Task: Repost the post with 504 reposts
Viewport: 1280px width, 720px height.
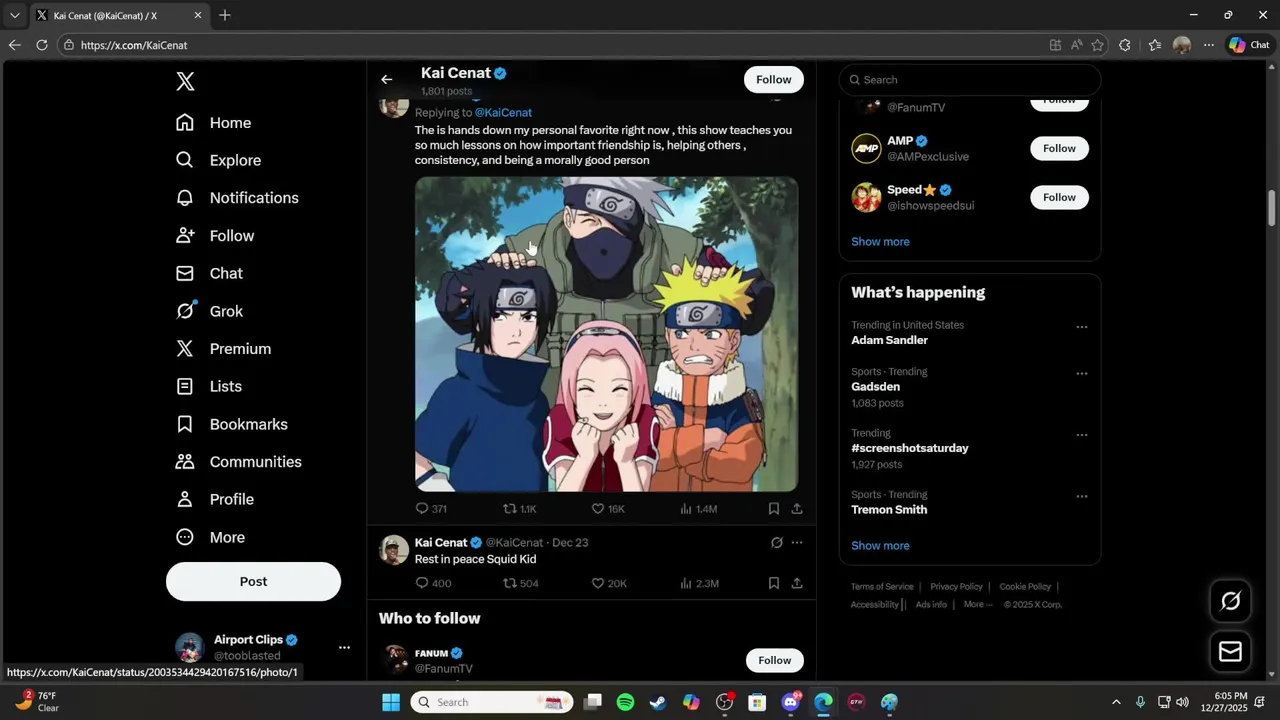Action: [520, 583]
